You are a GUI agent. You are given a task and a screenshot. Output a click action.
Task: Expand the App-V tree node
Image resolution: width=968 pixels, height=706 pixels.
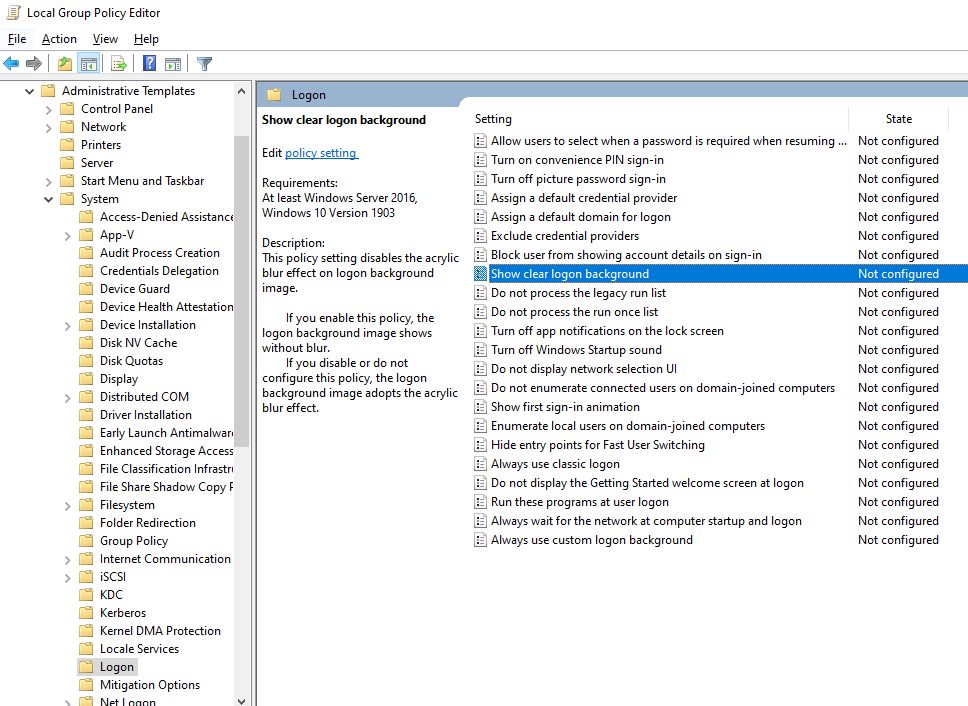67,236
